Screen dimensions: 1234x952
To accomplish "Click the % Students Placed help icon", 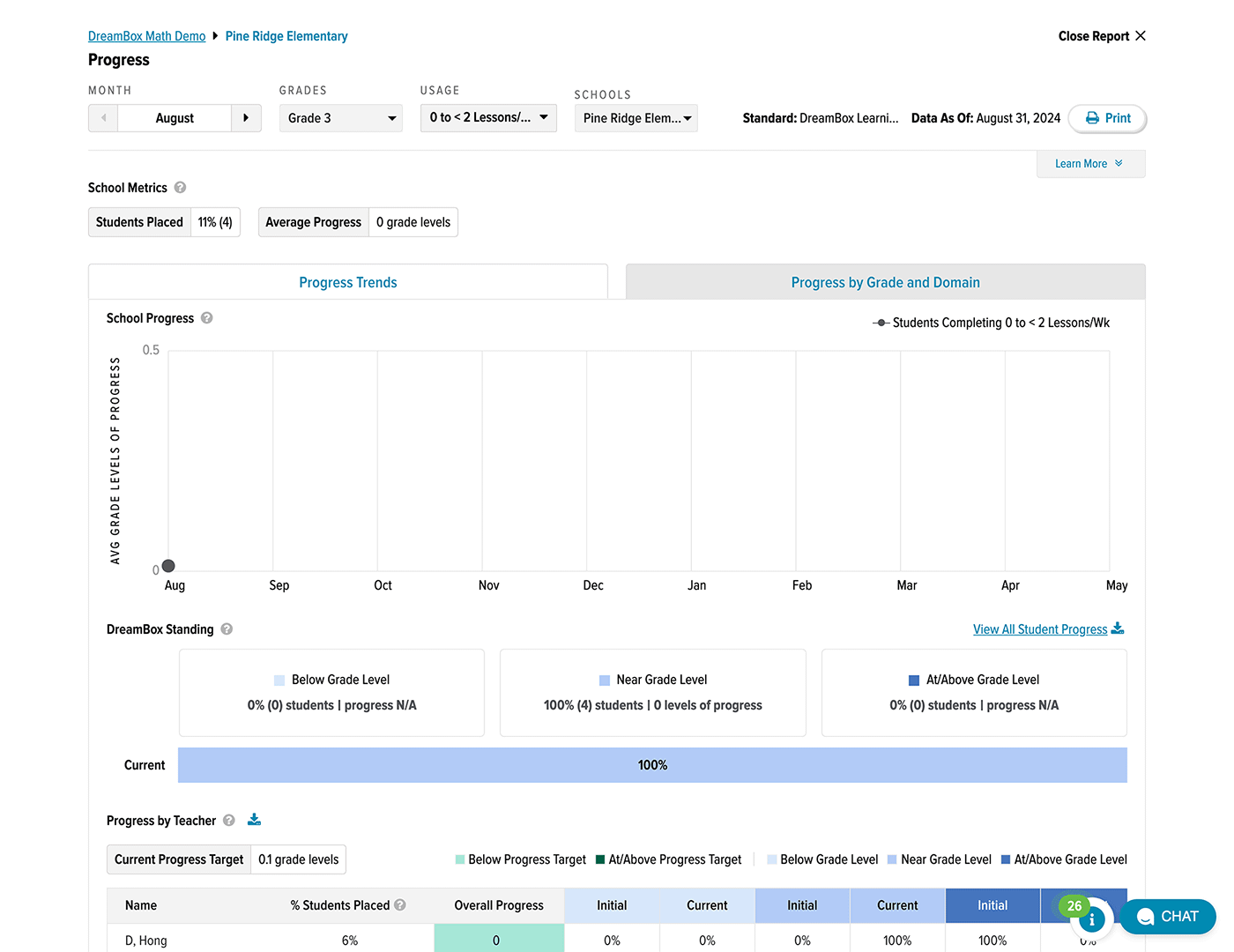I will (x=400, y=905).
